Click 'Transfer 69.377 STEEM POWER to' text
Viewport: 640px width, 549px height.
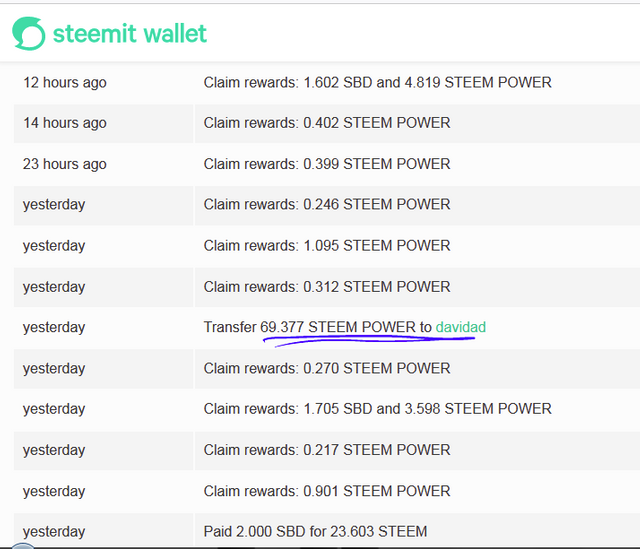click(x=318, y=327)
